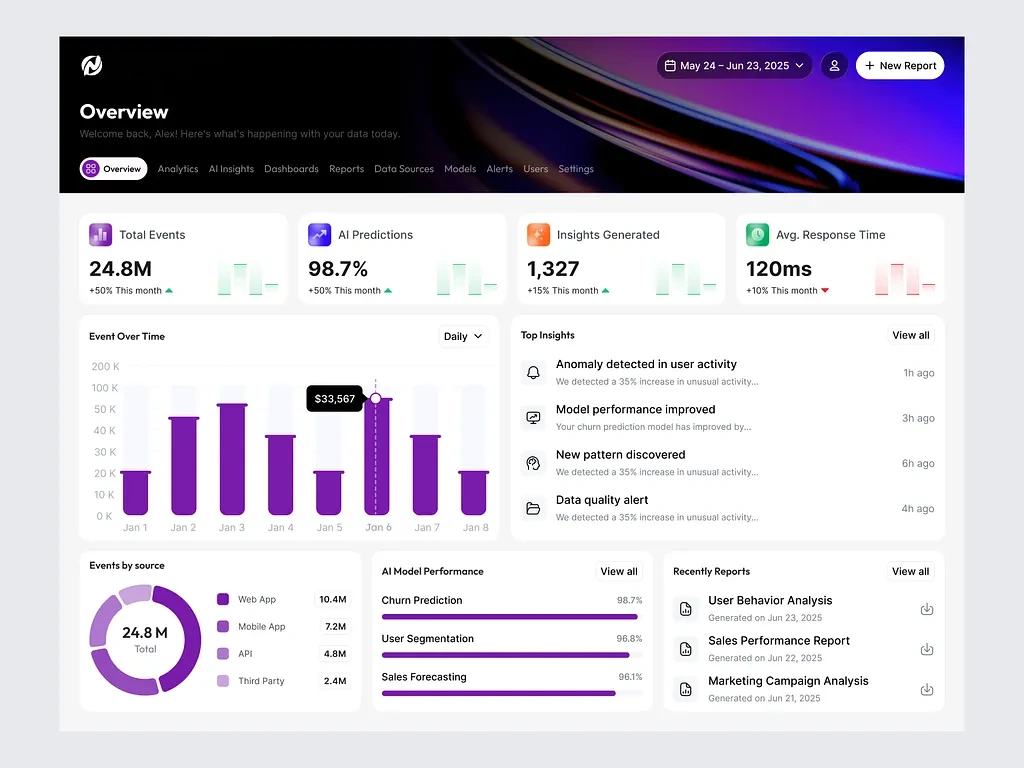Click the head icon for new pattern
The height and width of the screenshot is (768, 1024).
click(534, 463)
